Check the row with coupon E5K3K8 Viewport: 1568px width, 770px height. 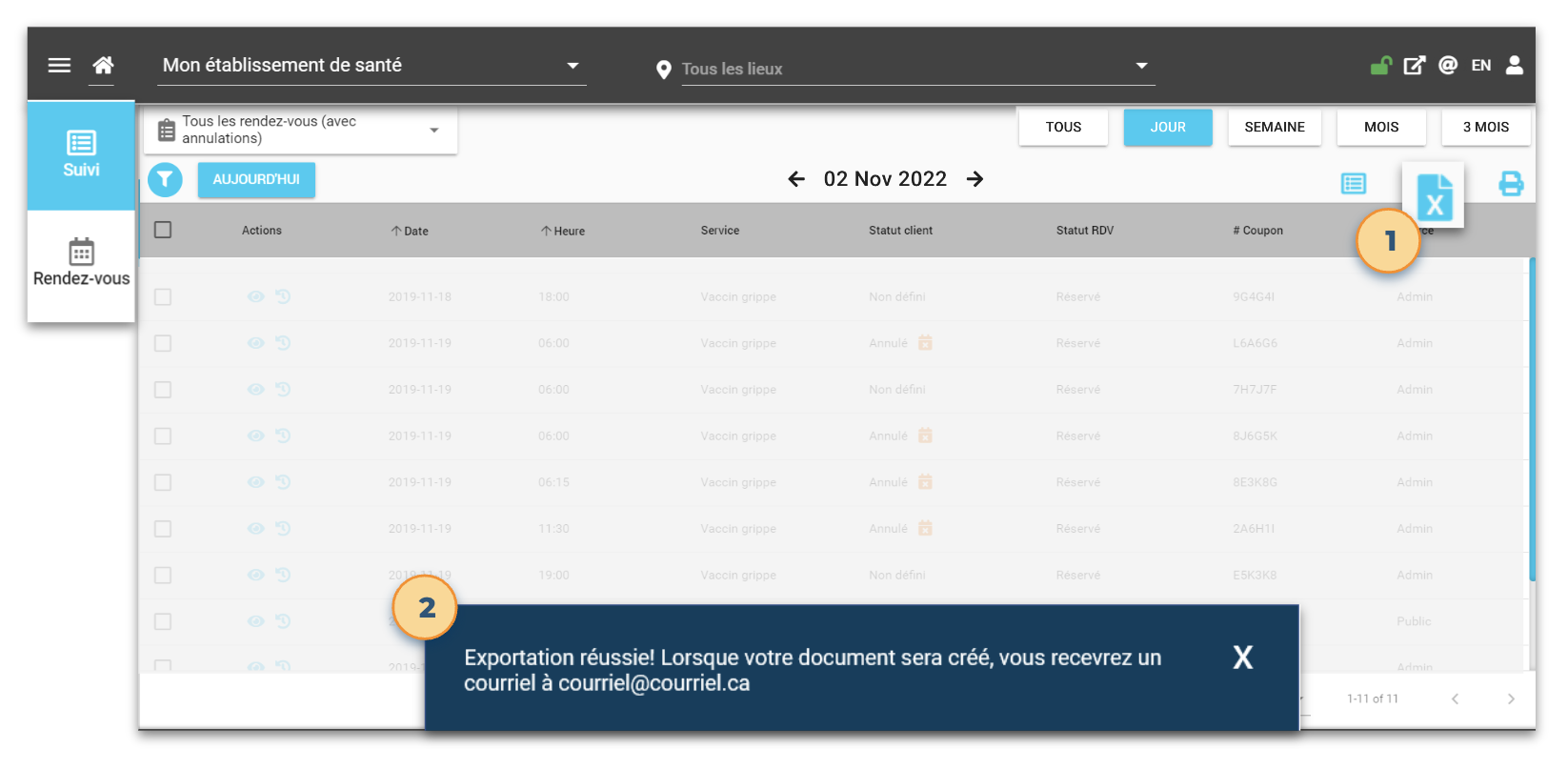pos(163,576)
